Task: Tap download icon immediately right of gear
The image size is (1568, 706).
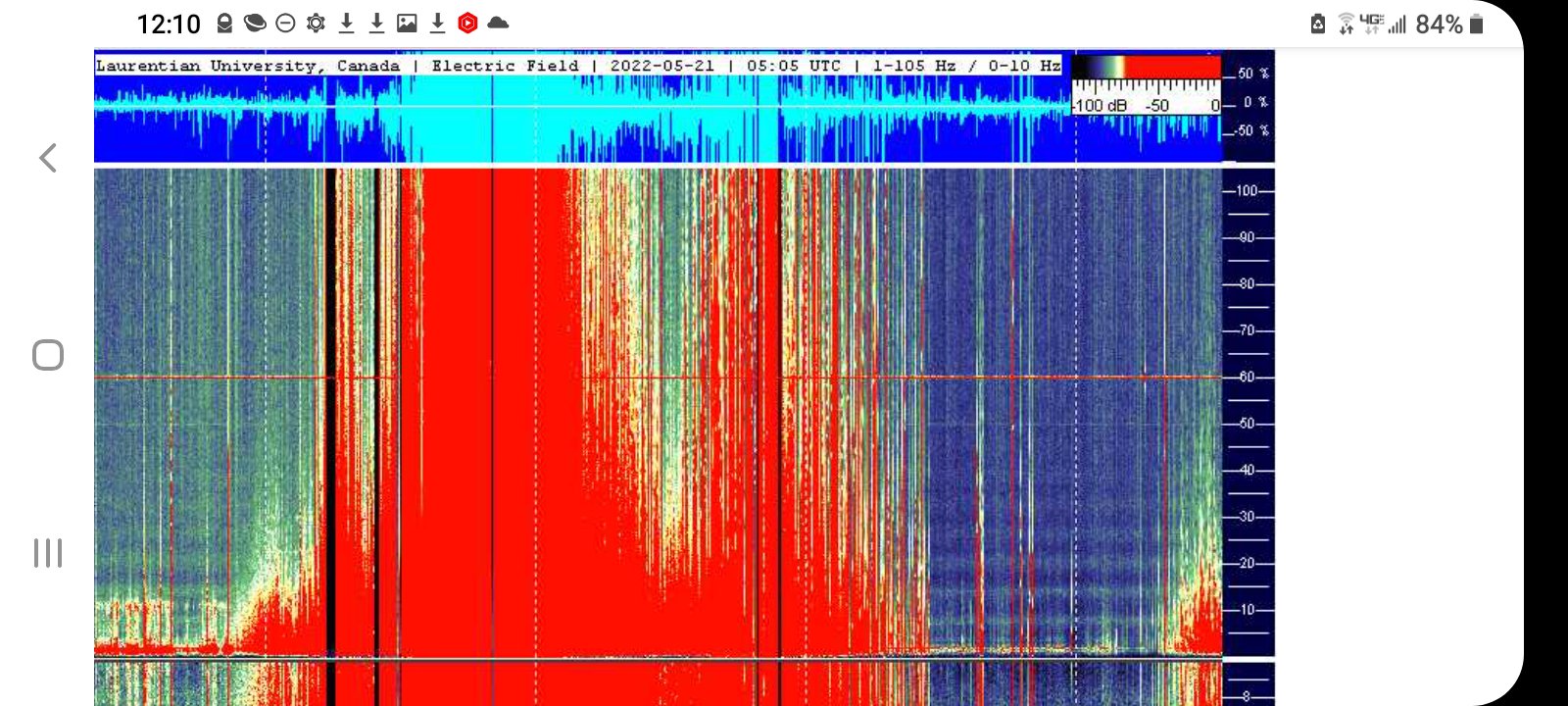Action: pyautogui.click(x=346, y=24)
